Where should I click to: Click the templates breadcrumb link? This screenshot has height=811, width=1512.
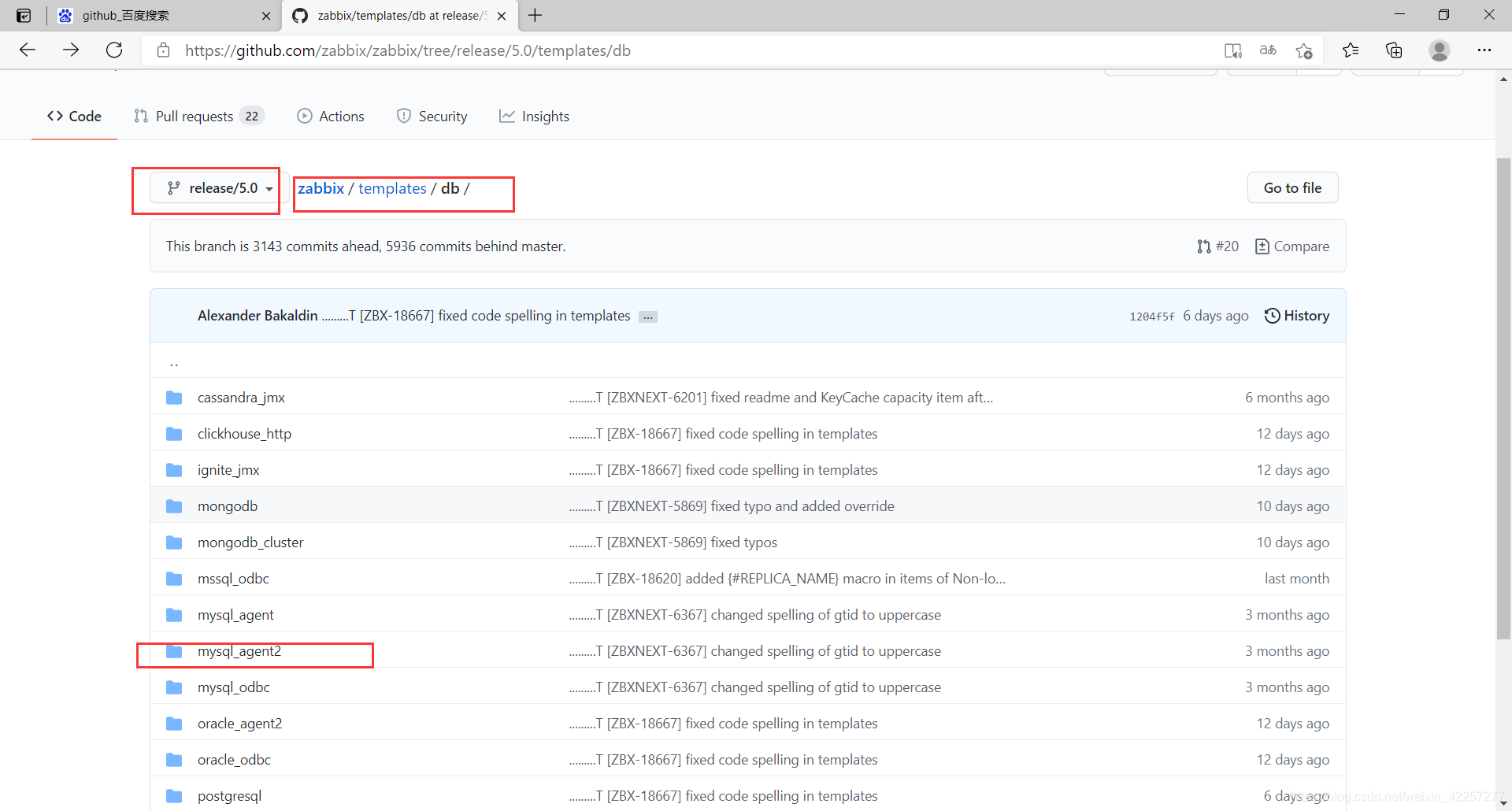click(392, 188)
